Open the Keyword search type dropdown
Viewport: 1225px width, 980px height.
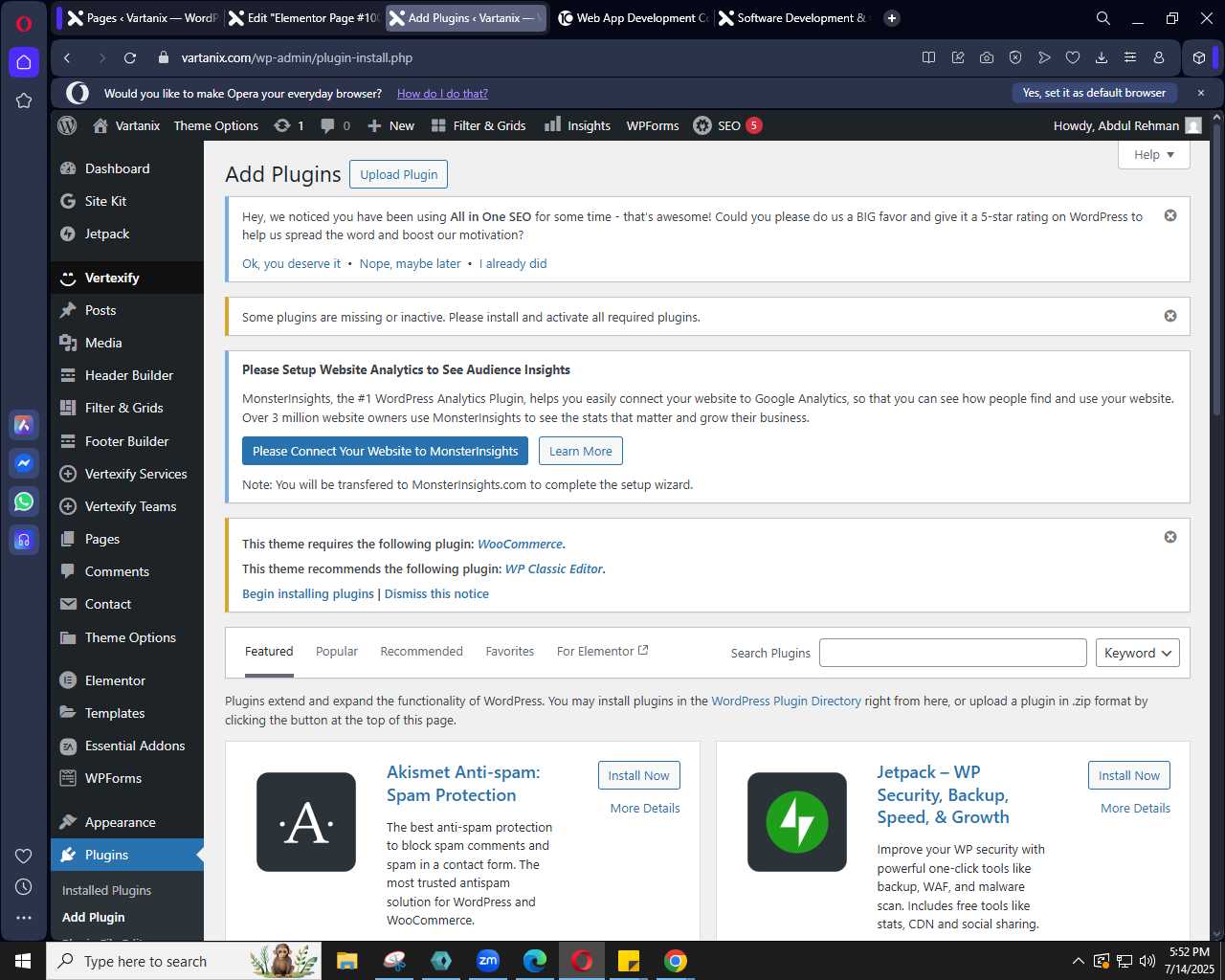point(1137,653)
